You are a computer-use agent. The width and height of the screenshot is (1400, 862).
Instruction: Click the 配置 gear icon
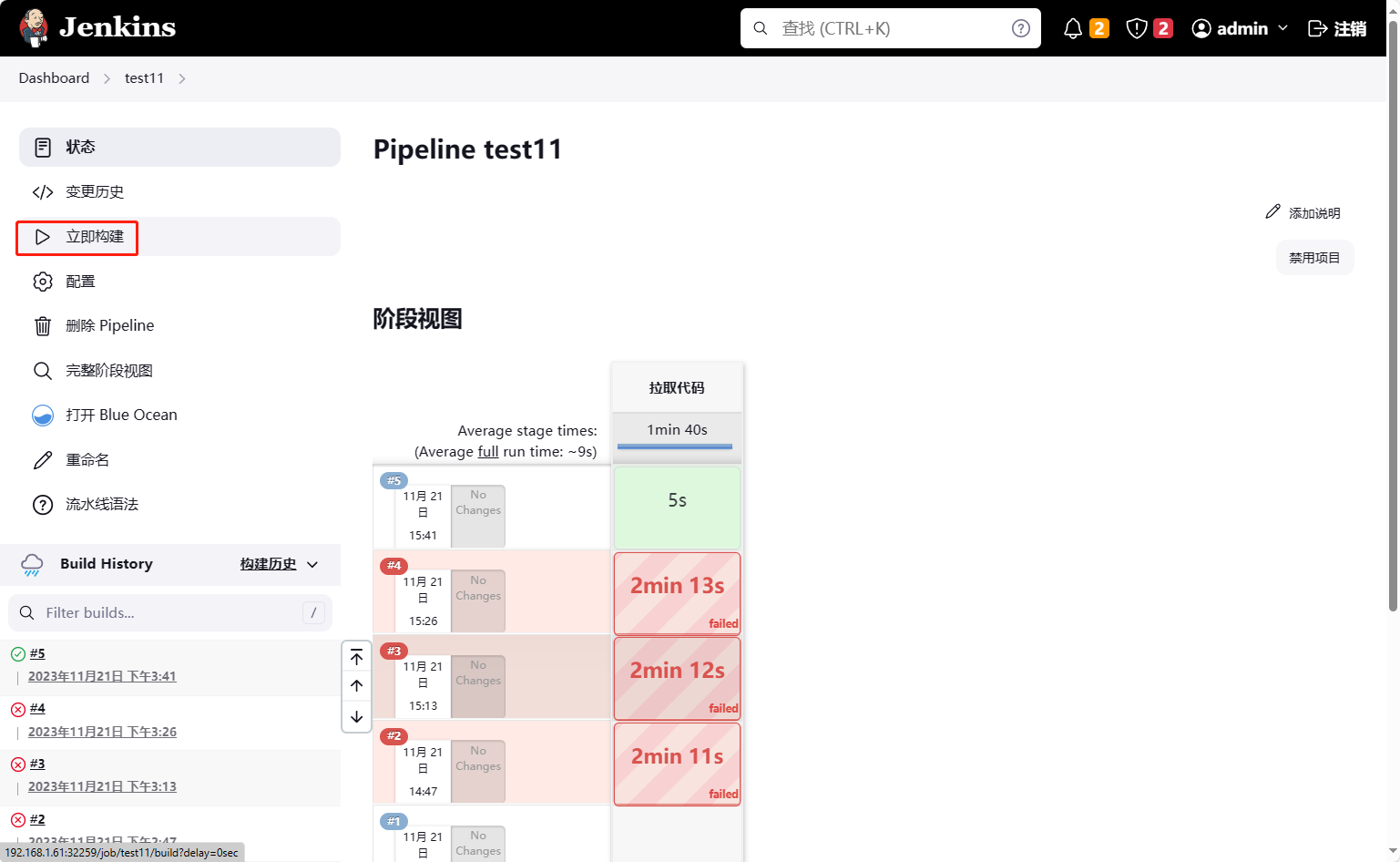pyautogui.click(x=43, y=282)
